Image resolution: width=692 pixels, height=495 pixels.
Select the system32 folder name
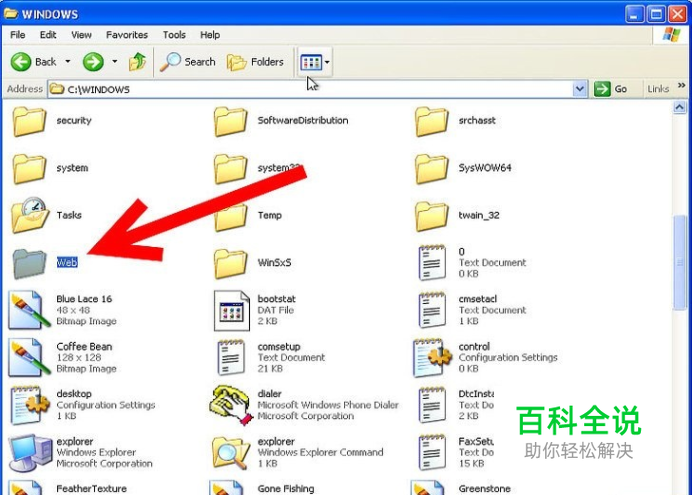pos(278,168)
